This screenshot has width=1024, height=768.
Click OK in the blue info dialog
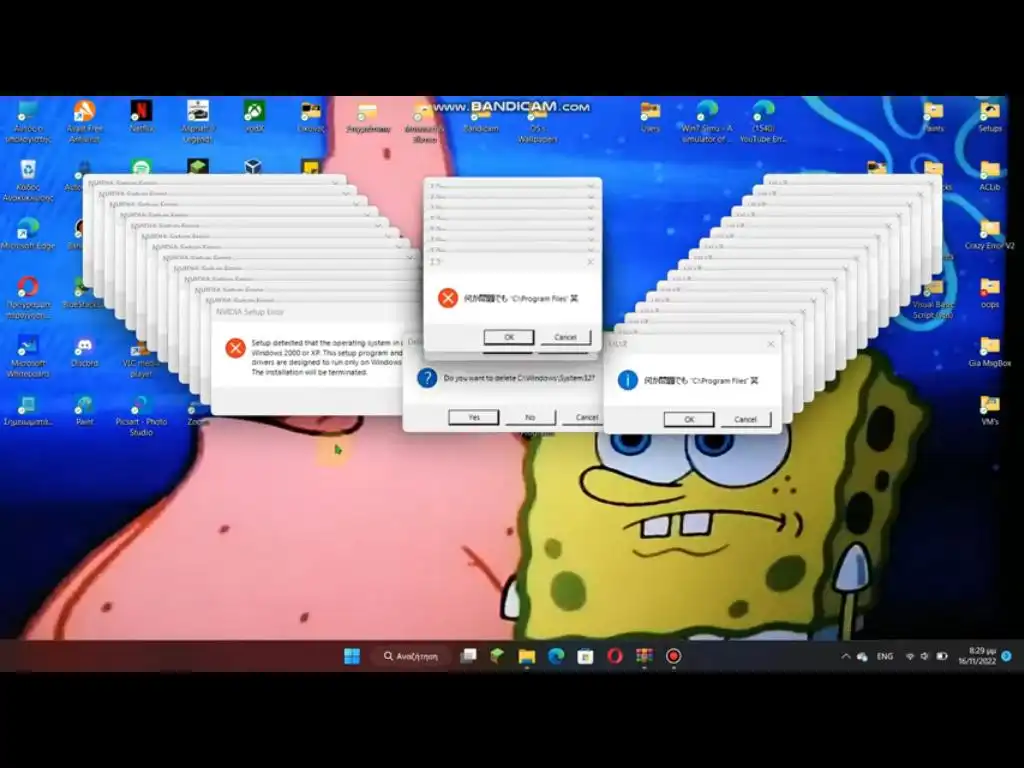[689, 419]
